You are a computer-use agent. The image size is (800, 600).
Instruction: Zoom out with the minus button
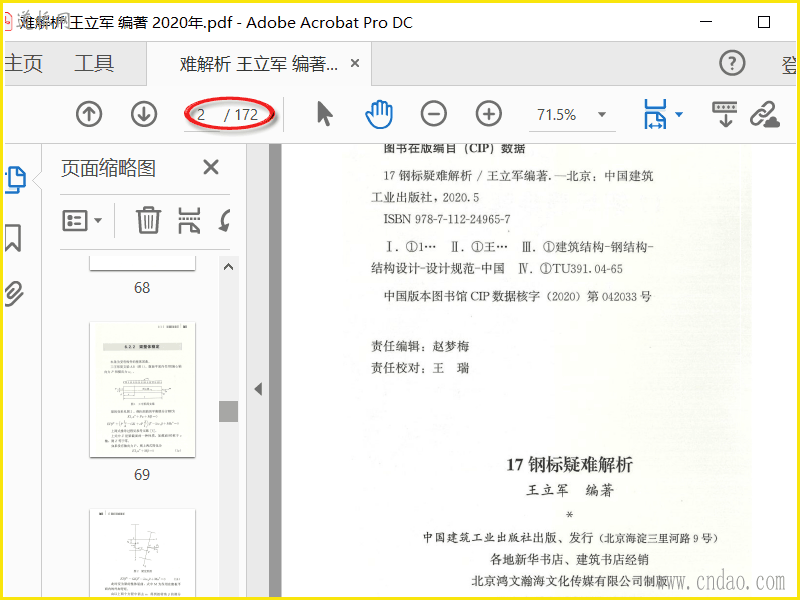tap(434, 114)
